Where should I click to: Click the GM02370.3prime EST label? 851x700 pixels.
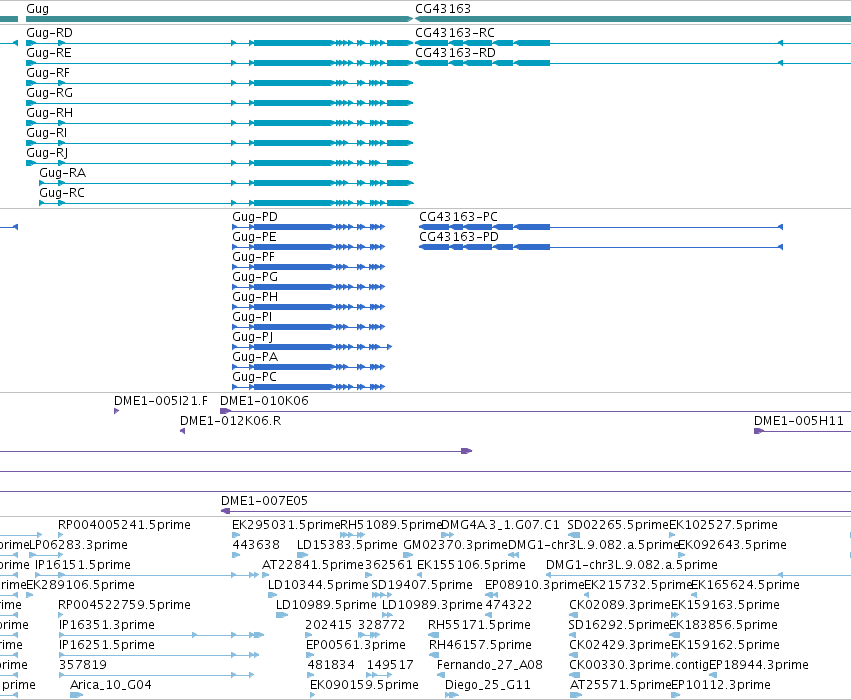456,544
